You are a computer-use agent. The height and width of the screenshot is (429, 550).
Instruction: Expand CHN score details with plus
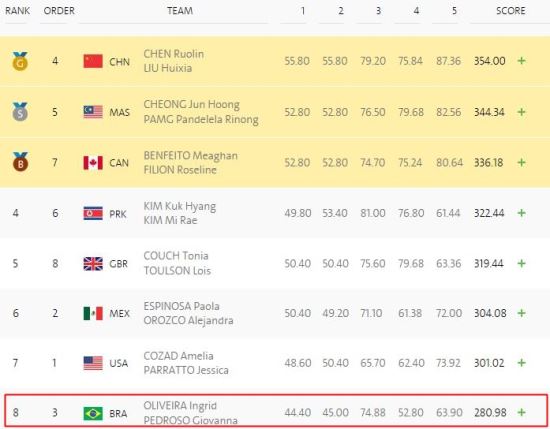(x=522, y=61)
